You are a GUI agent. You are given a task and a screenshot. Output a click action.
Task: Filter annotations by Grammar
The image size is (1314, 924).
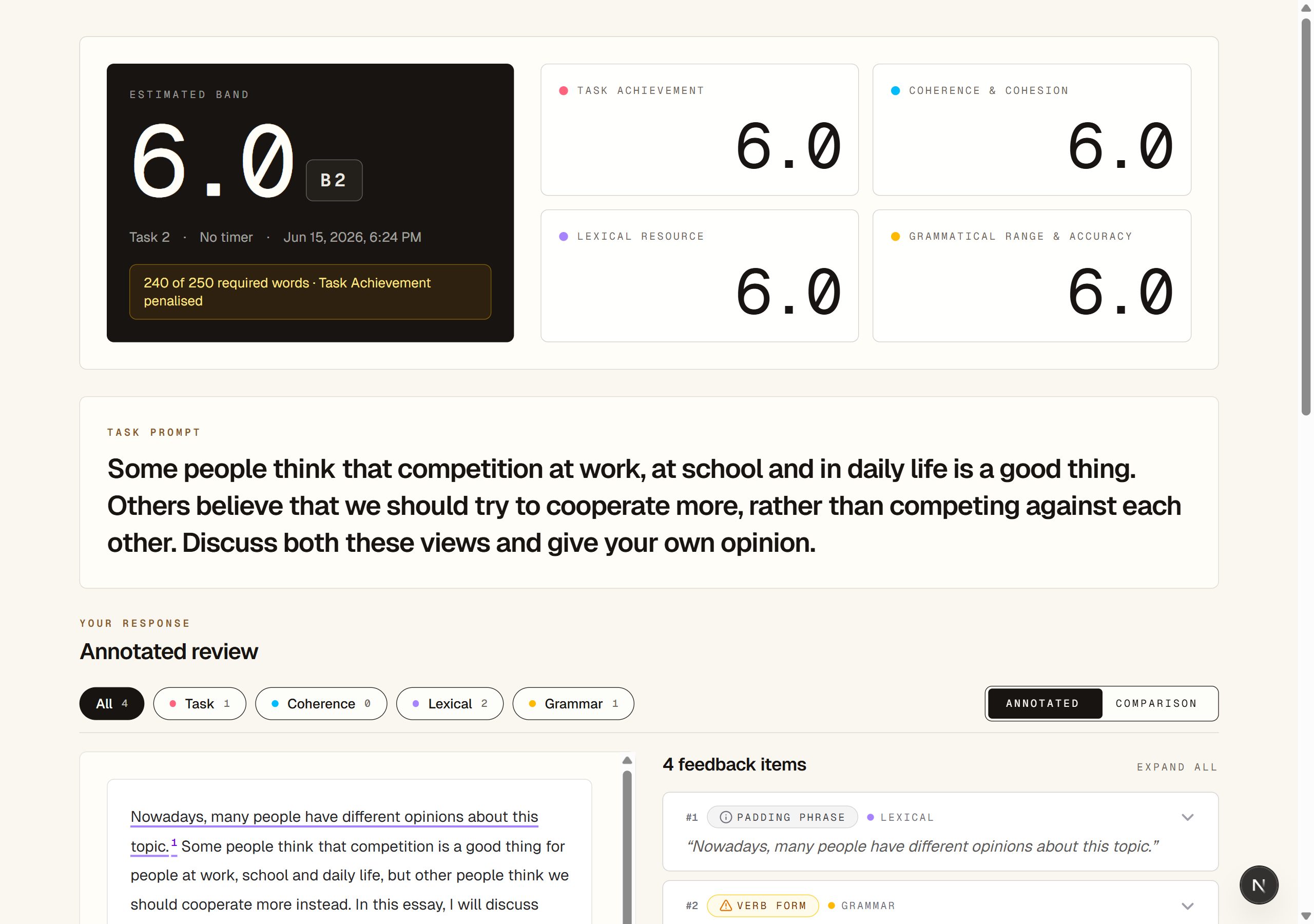point(573,703)
